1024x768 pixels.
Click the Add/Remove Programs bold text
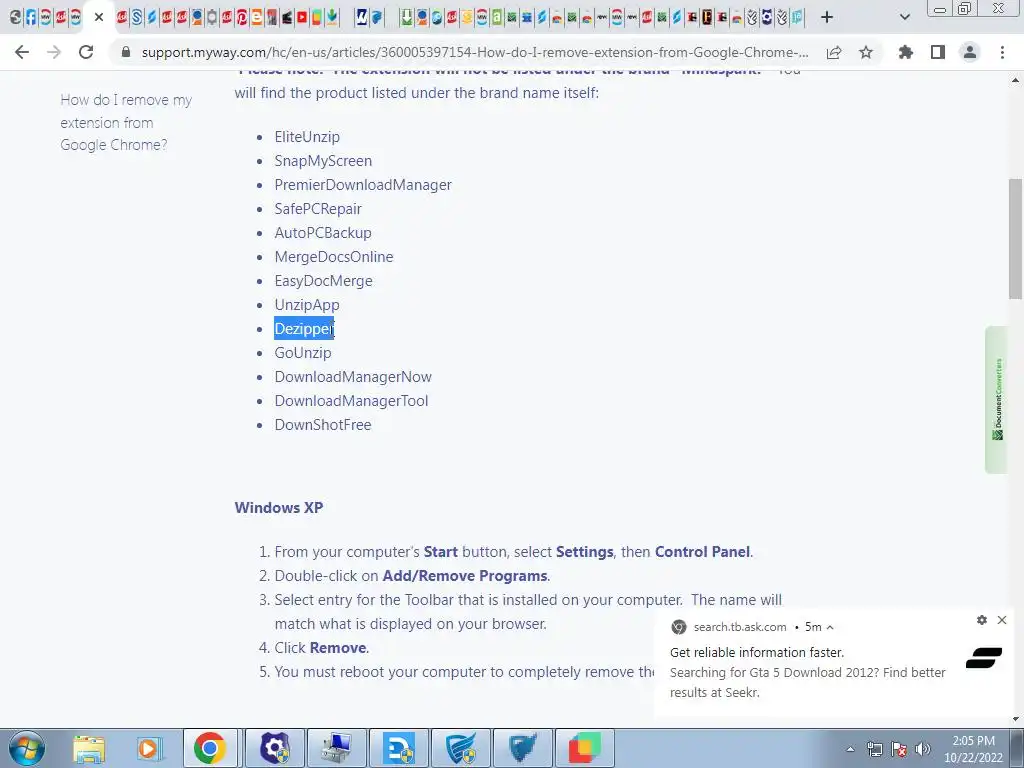coord(465,576)
